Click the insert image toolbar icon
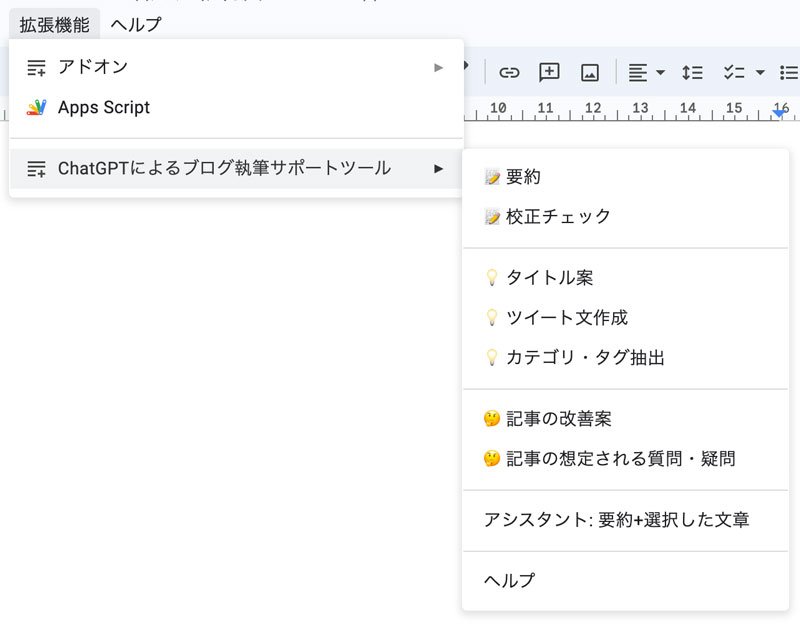Viewport: 800px width, 624px height. click(590, 73)
